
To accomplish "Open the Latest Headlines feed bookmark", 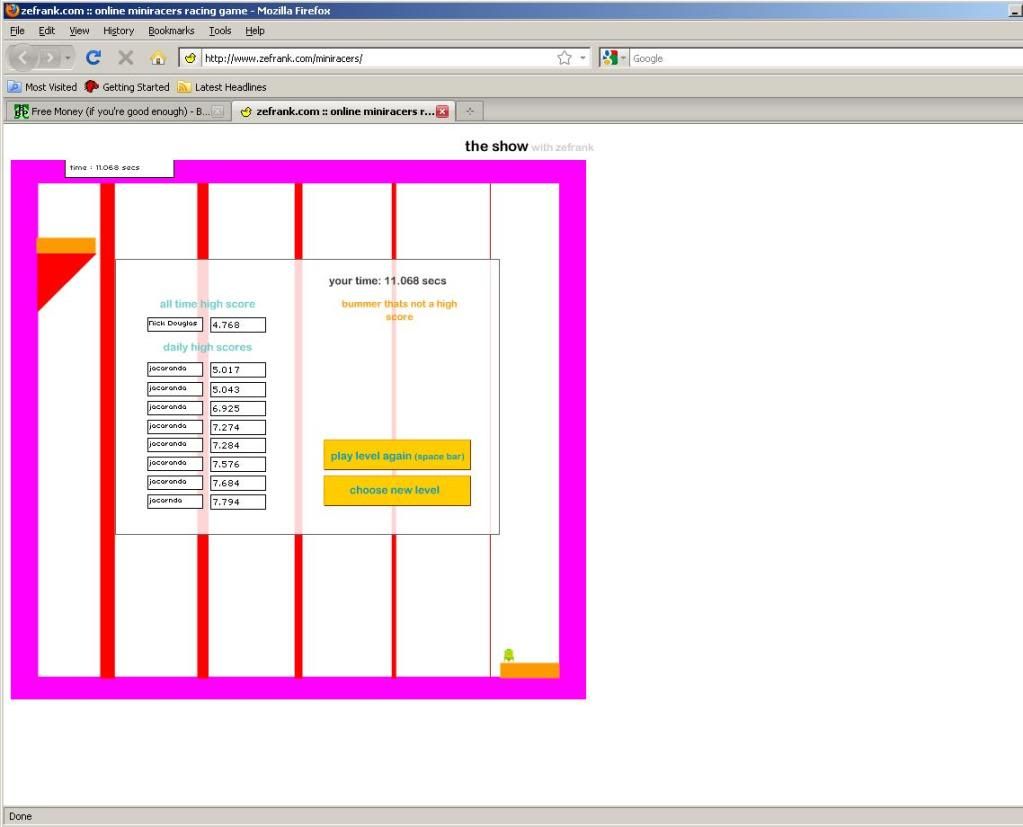I will (x=222, y=87).
